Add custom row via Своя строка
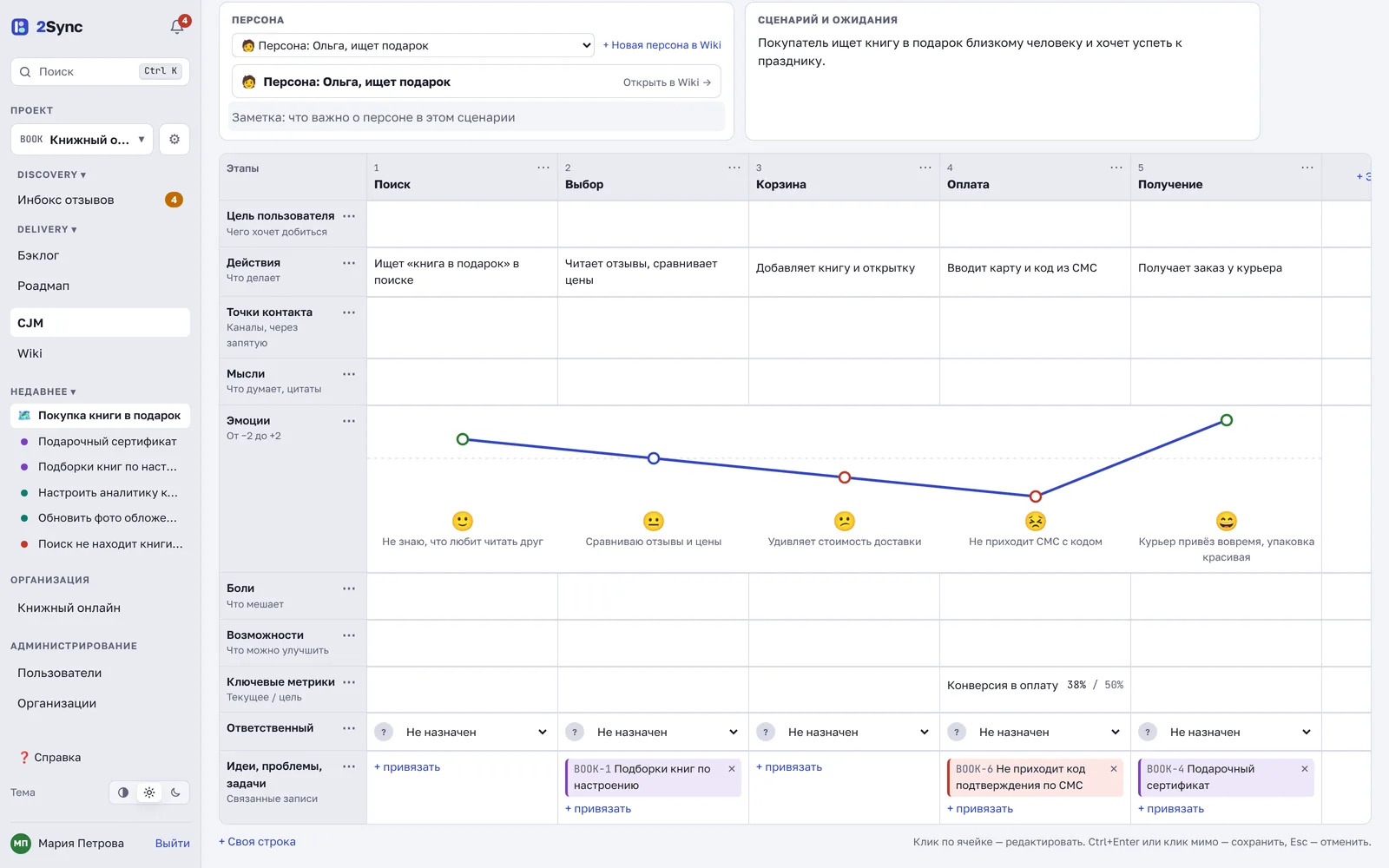This screenshot has width=1389, height=868. pyautogui.click(x=257, y=842)
